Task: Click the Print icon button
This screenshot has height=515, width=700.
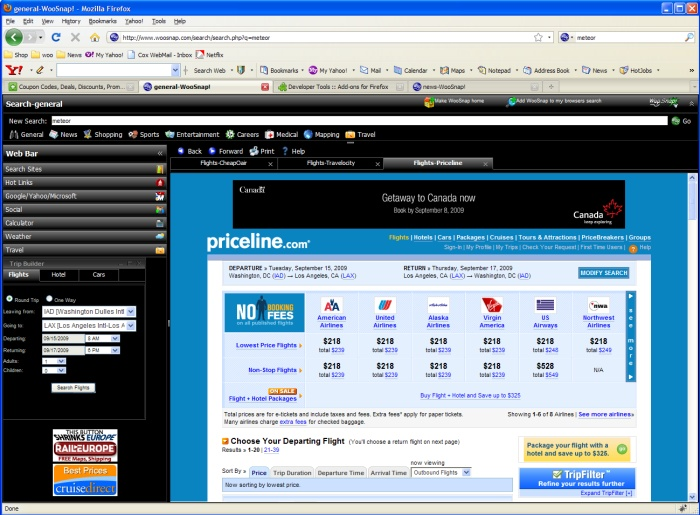Action: 262,151
